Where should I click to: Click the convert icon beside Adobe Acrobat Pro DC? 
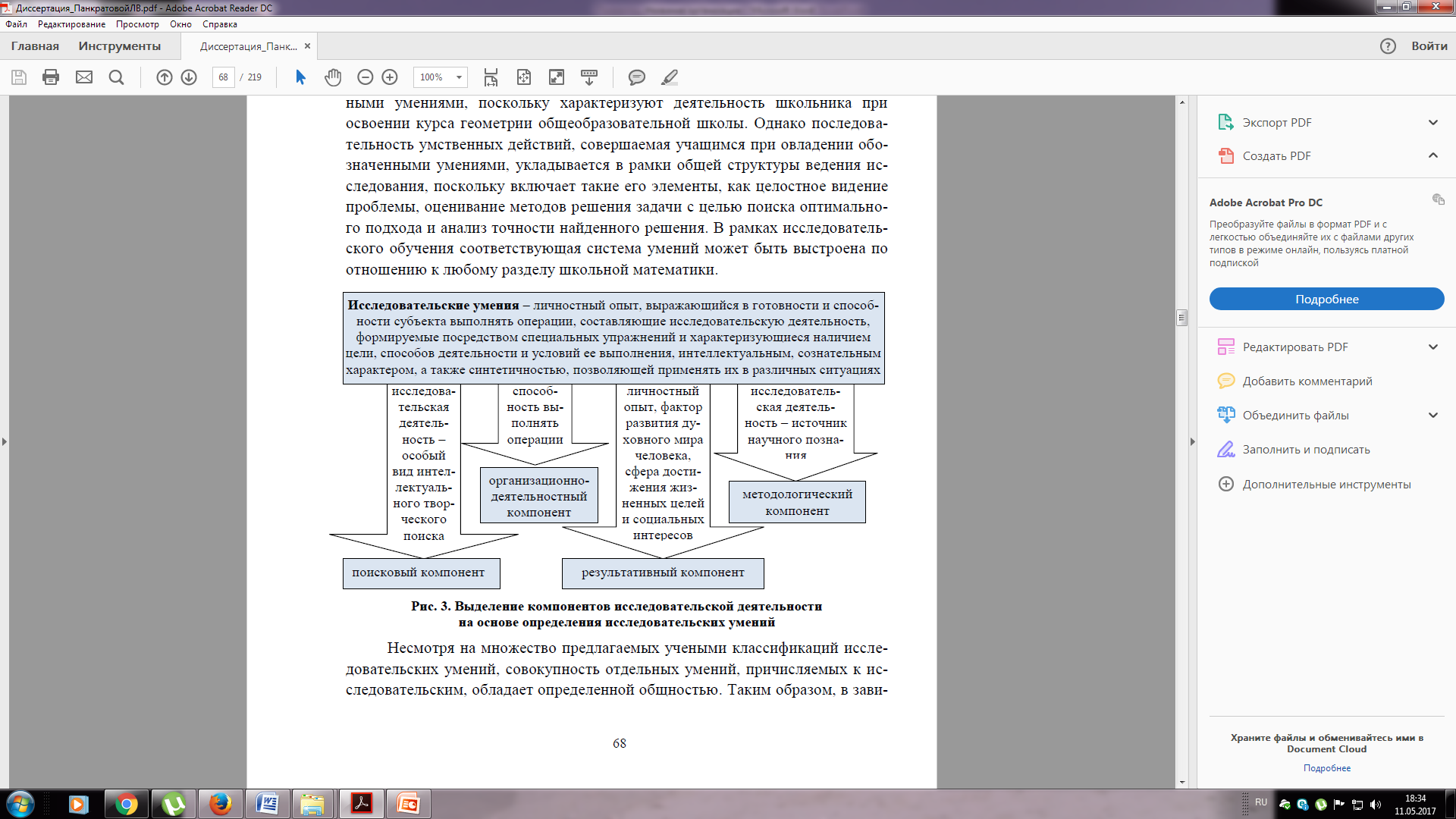coord(1438,199)
